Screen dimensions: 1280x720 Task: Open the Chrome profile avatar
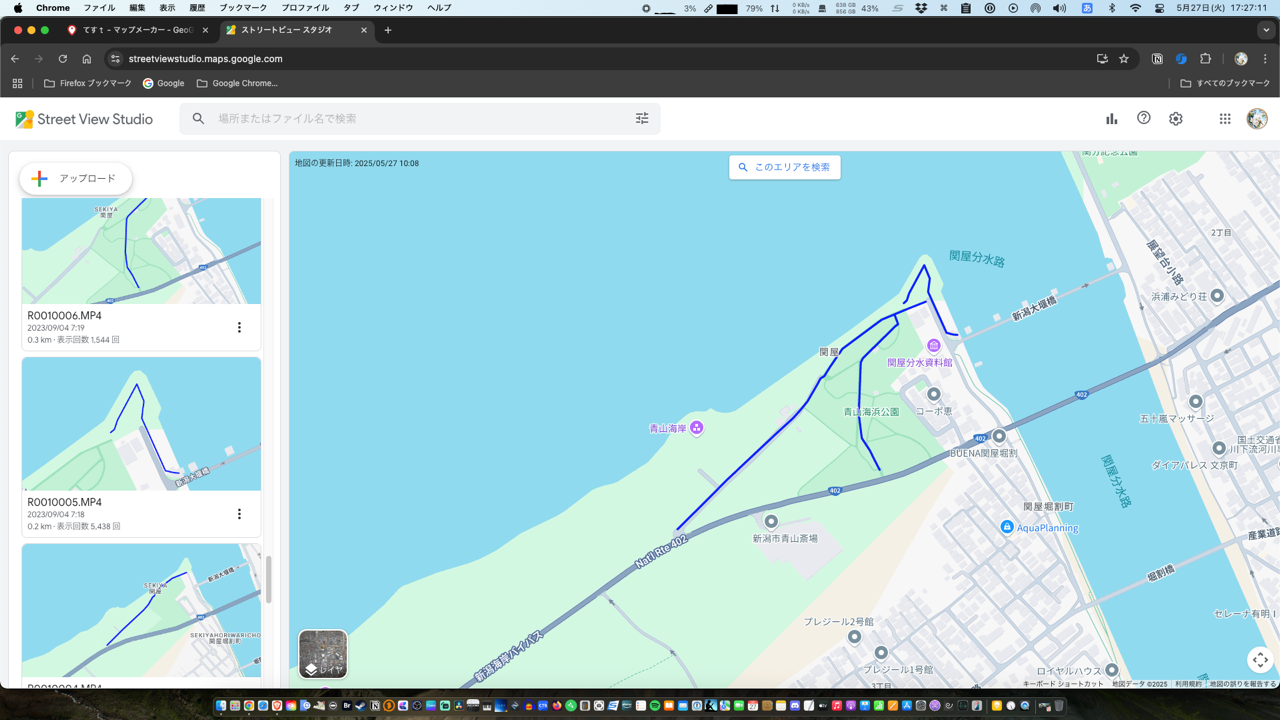[x=1241, y=59]
